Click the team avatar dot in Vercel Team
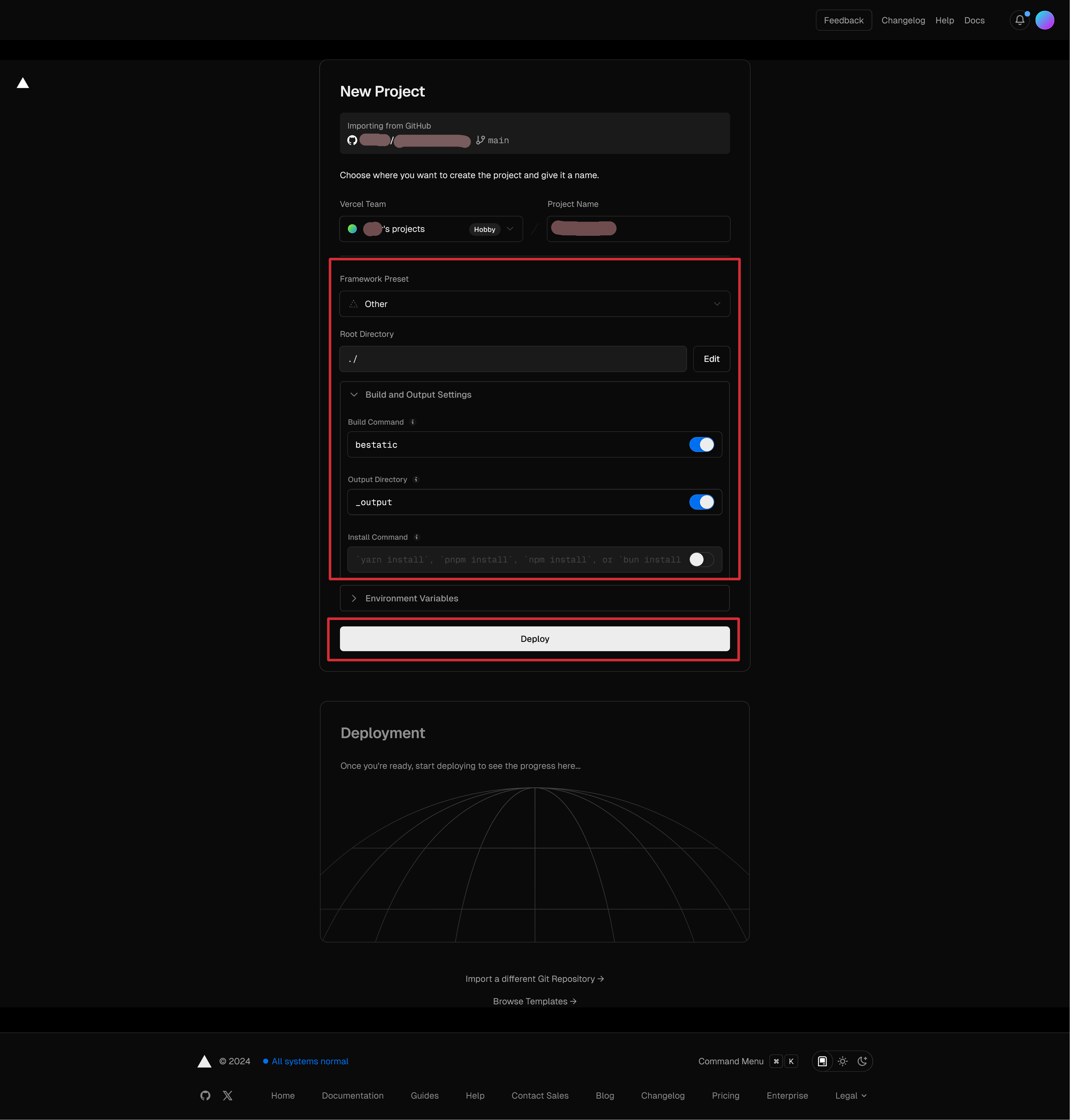This screenshot has width=1070, height=1120. (352, 229)
